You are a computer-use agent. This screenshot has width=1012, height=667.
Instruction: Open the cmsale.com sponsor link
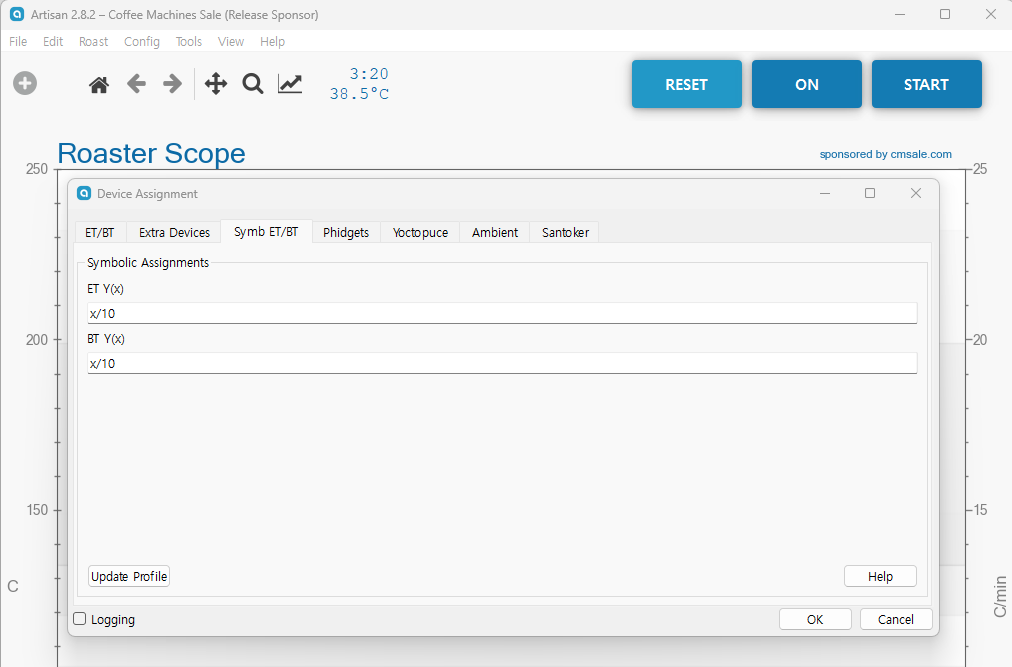tap(885, 154)
